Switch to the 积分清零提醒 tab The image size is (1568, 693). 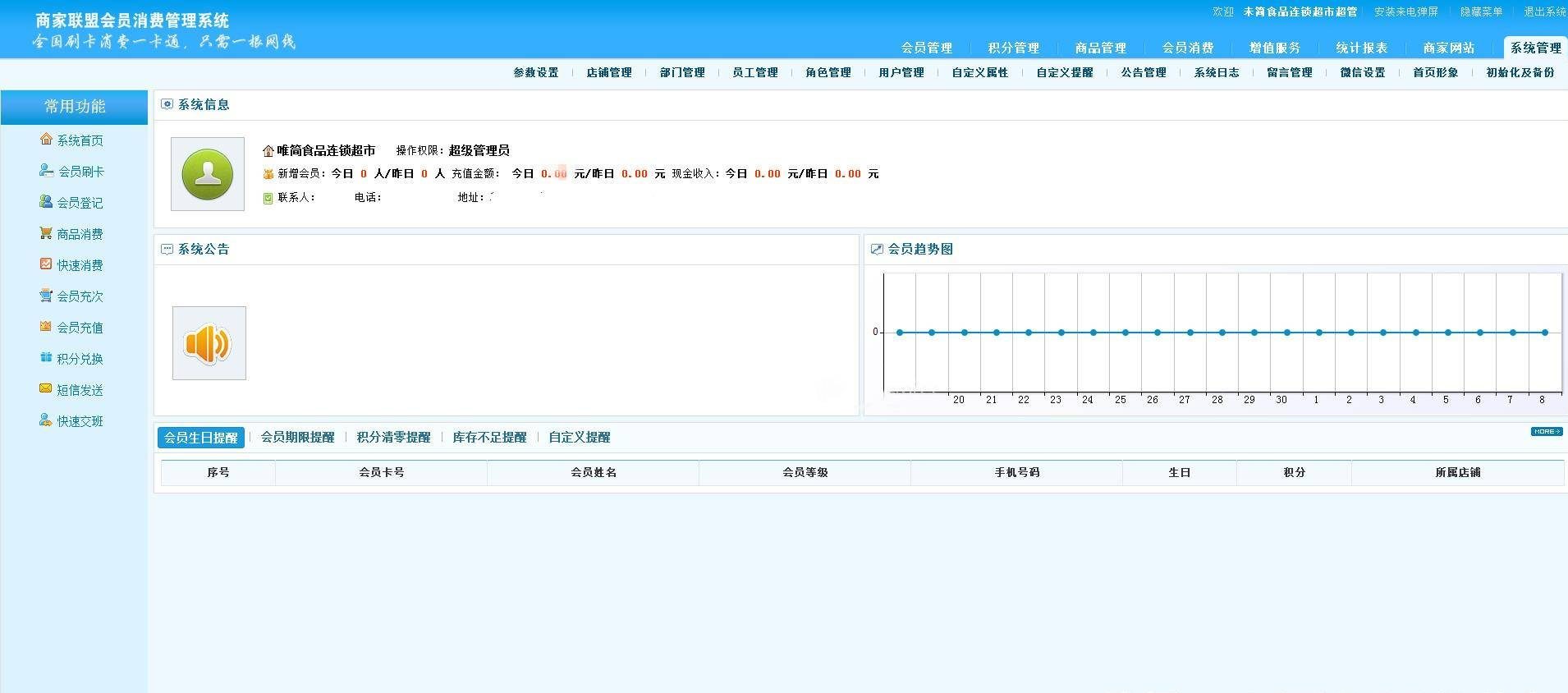(393, 438)
